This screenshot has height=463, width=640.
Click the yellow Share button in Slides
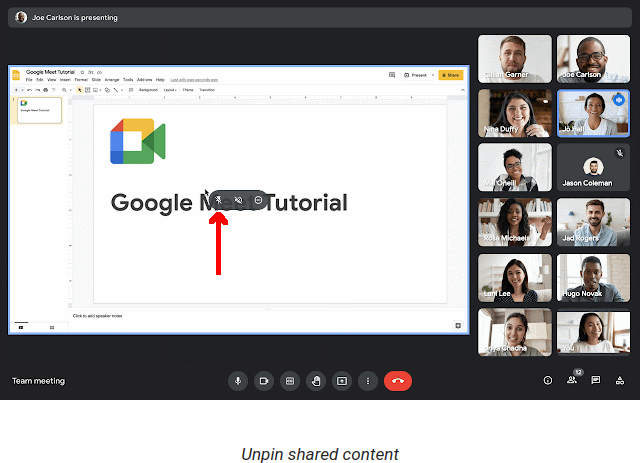coord(451,75)
